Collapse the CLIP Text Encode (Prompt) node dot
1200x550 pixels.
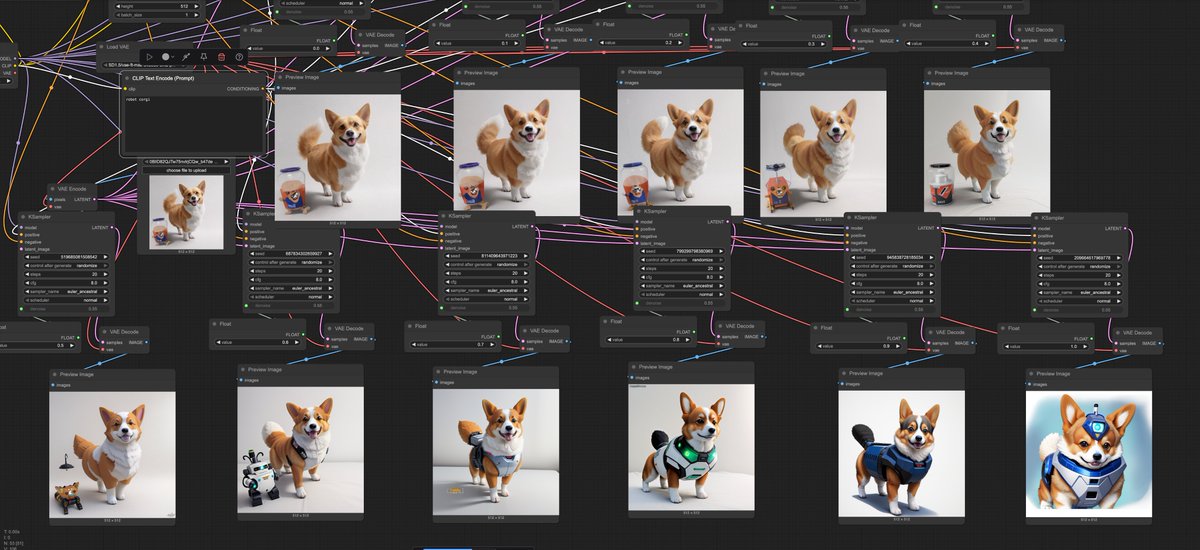(x=127, y=78)
